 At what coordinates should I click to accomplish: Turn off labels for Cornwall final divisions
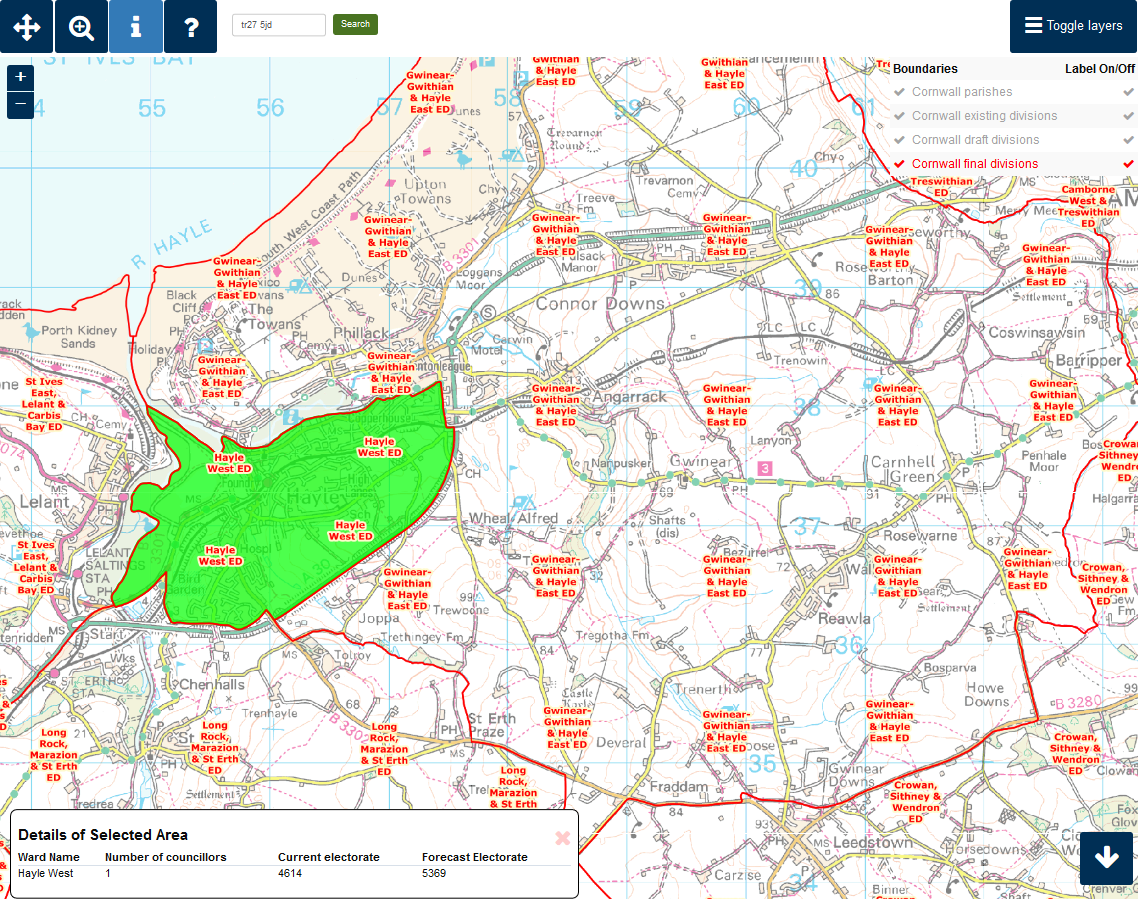(x=1128, y=164)
